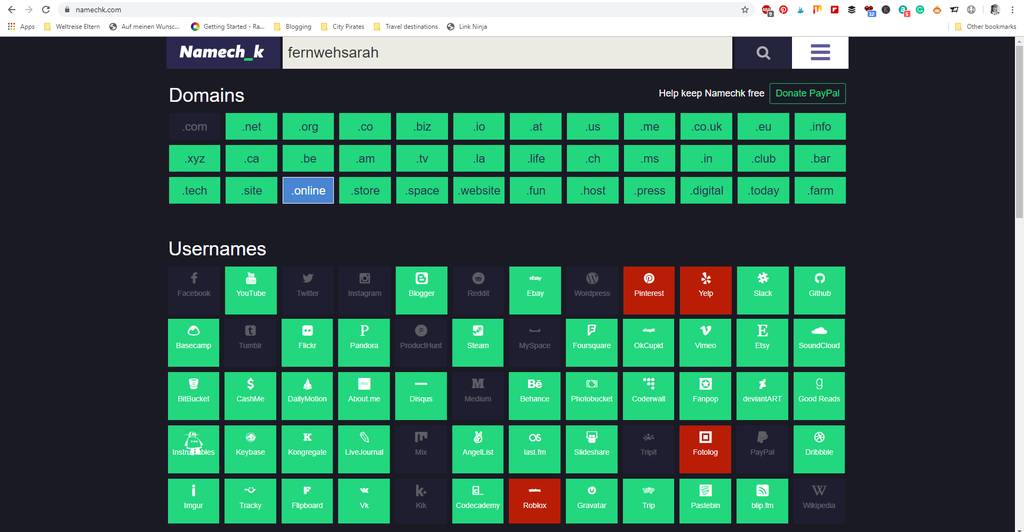Select the .farm domain button
1024x532 pixels.
point(820,191)
